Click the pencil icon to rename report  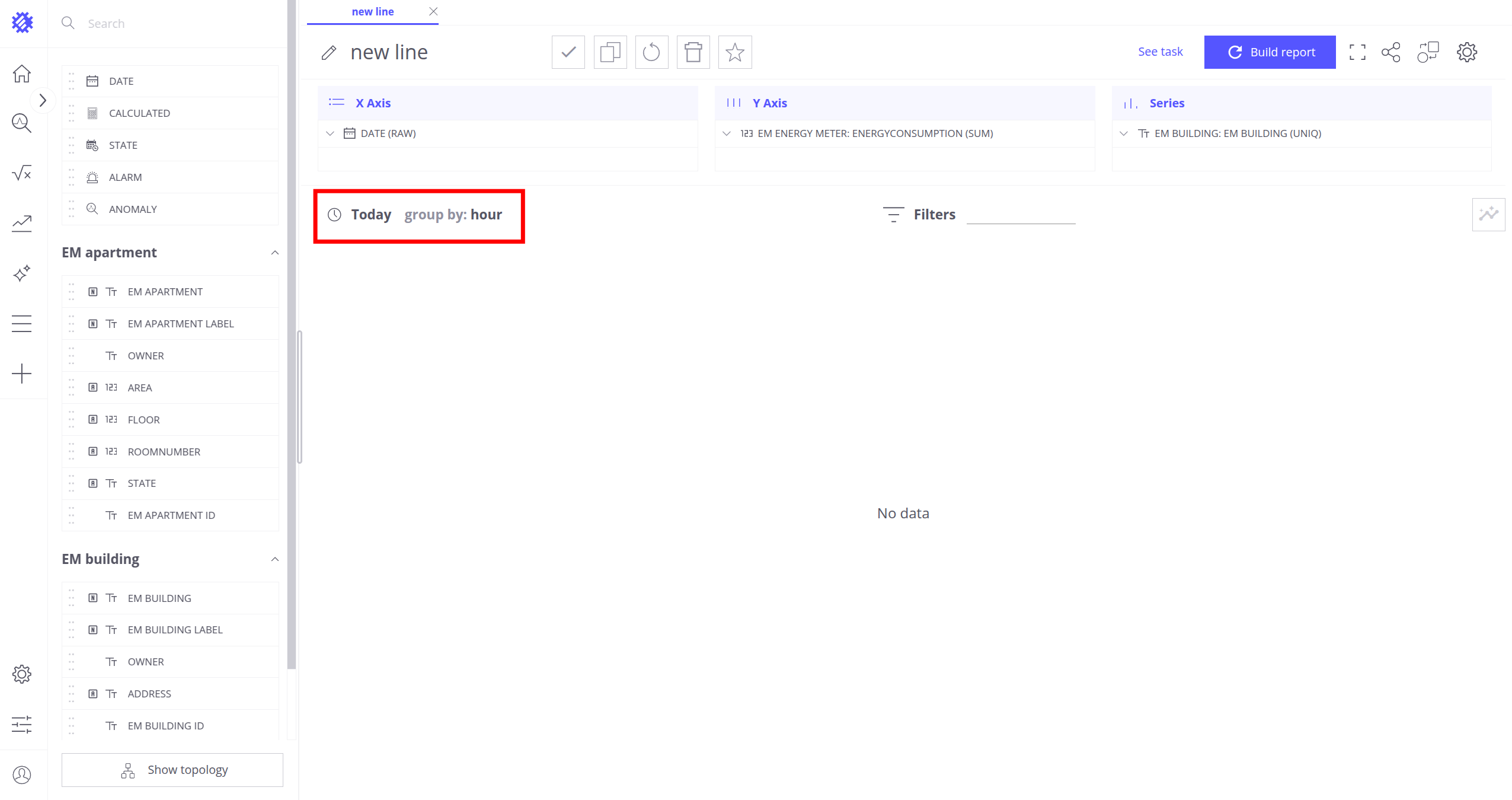(x=329, y=53)
